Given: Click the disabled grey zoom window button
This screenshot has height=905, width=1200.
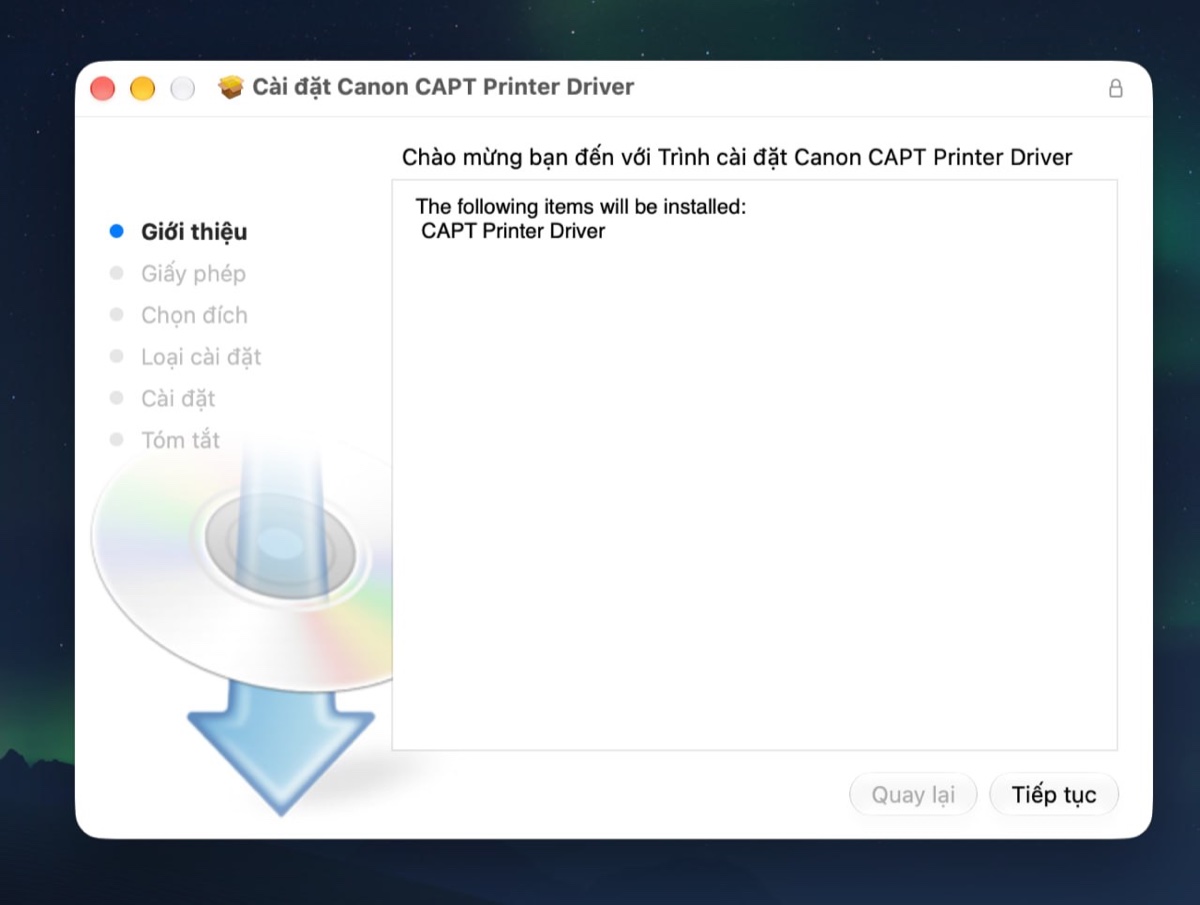Looking at the screenshot, I should point(183,88).
